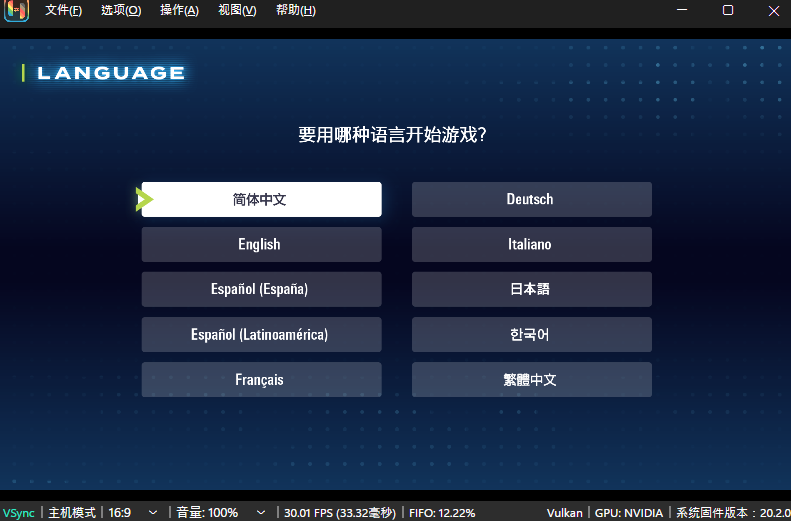791x521 pixels.
Task: Open the 视图 (View) menu
Action: (x=237, y=11)
